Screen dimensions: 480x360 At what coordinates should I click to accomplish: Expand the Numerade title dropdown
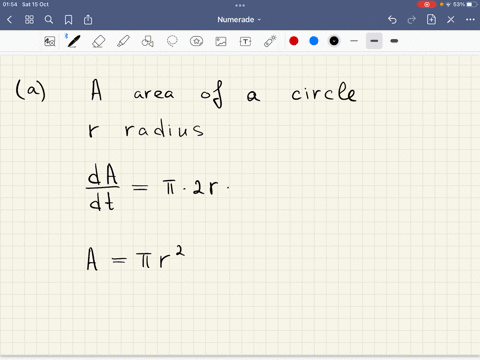point(239,20)
